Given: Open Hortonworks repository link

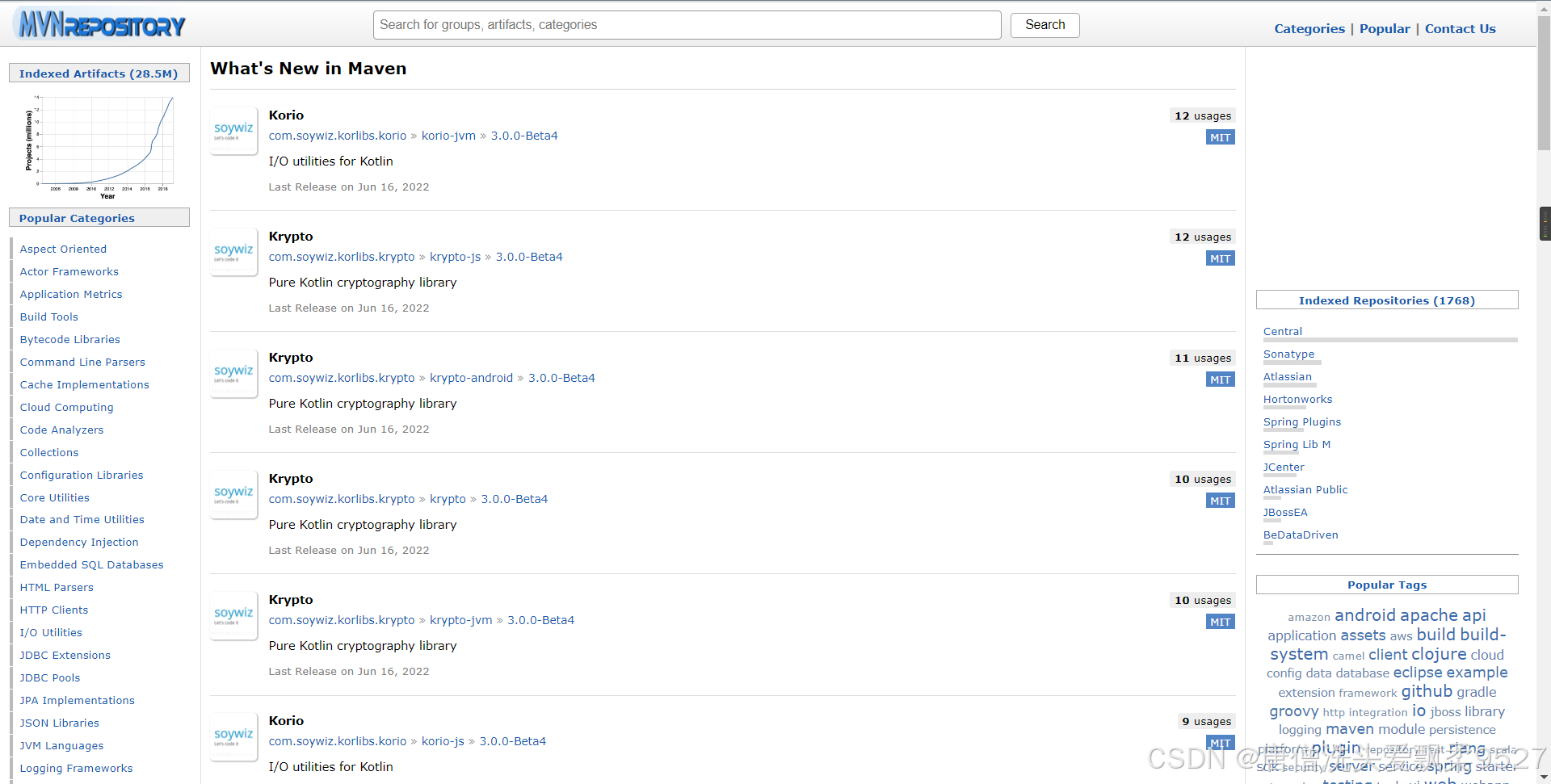Looking at the screenshot, I should pyautogui.click(x=1297, y=400).
